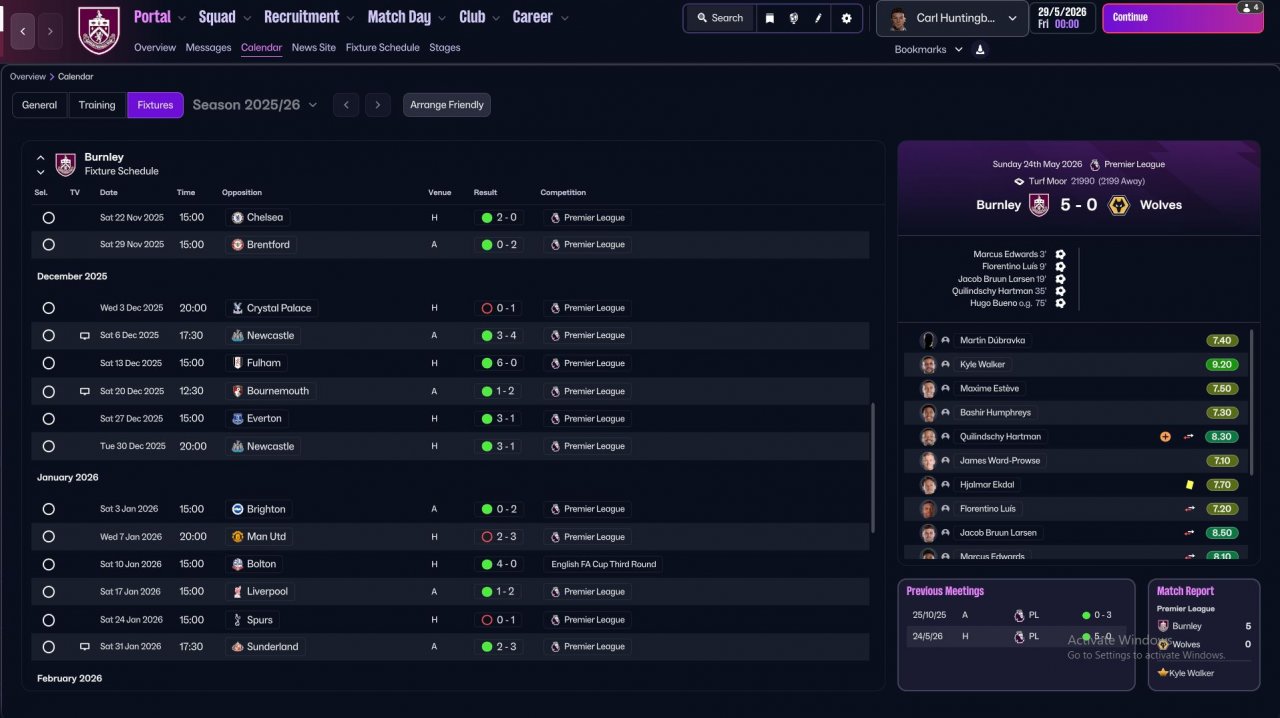Select the Man Utd fixture radio button
Image resolution: width=1280 pixels, height=718 pixels.
click(48, 537)
